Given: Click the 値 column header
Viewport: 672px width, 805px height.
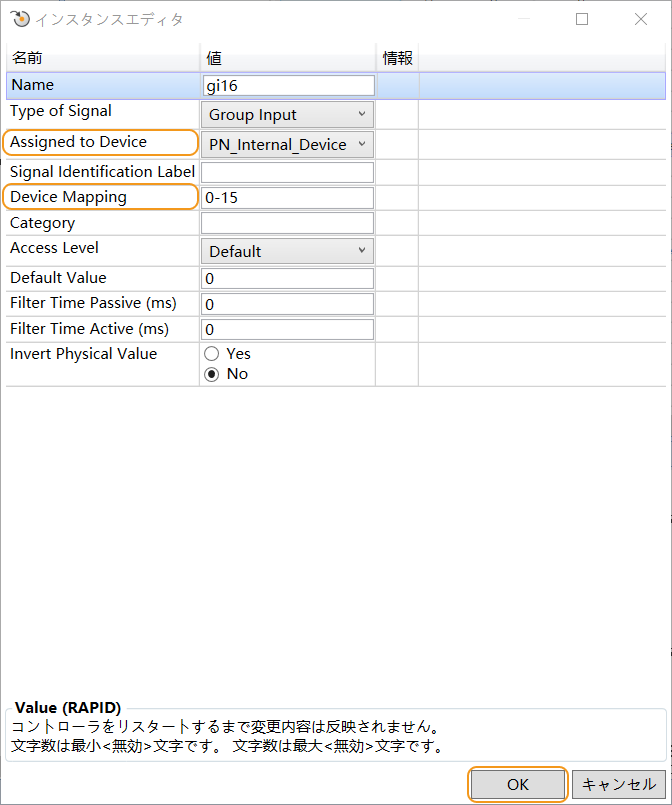Looking at the screenshot, I should [288, 59].
